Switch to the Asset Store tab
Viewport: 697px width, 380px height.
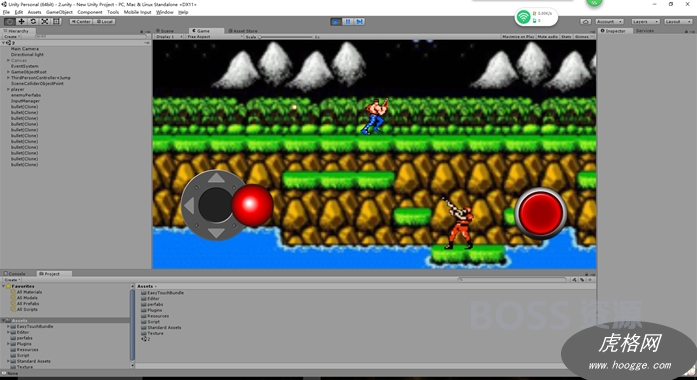click(243, 31)
